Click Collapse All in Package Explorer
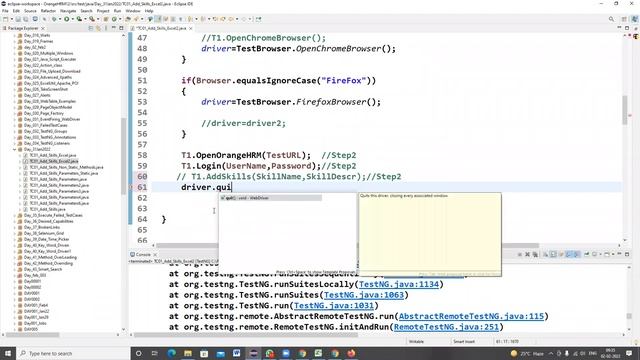640x360 pixels. click(x=91, y=28)
